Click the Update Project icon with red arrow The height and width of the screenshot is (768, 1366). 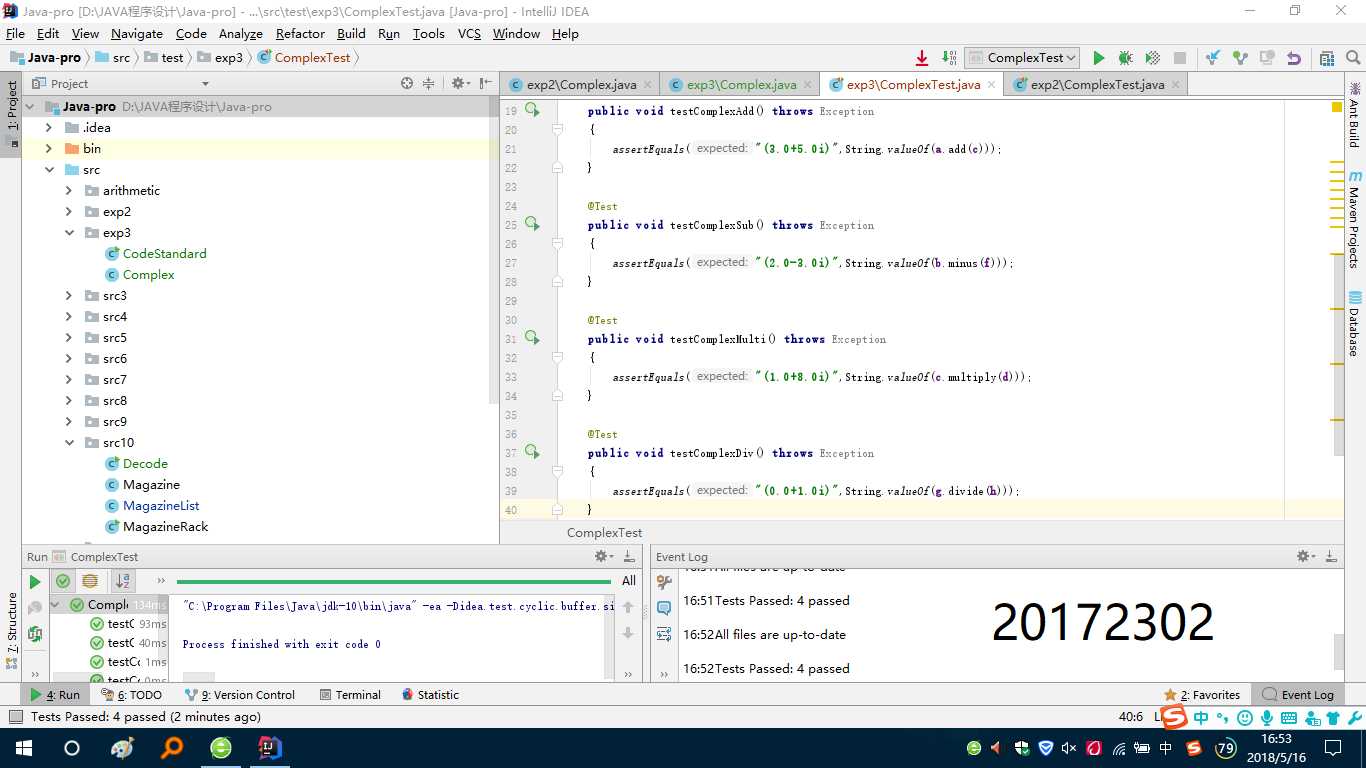tap(922, 58)
